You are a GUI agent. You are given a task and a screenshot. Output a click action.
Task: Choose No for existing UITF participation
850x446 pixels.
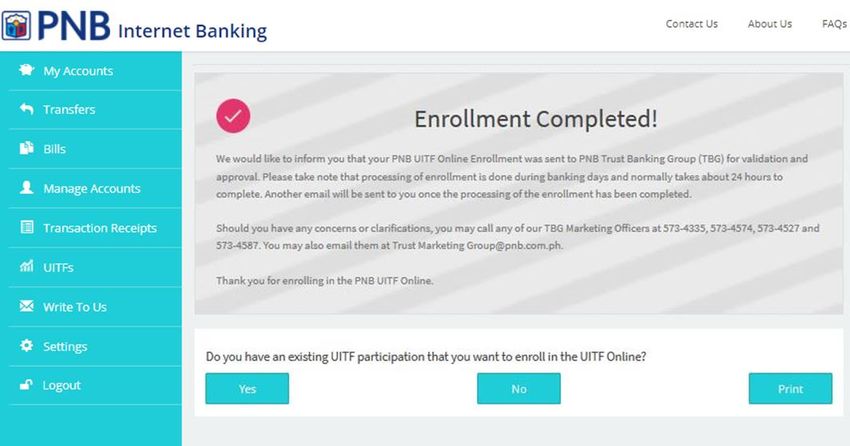click(x=519, y=389)
